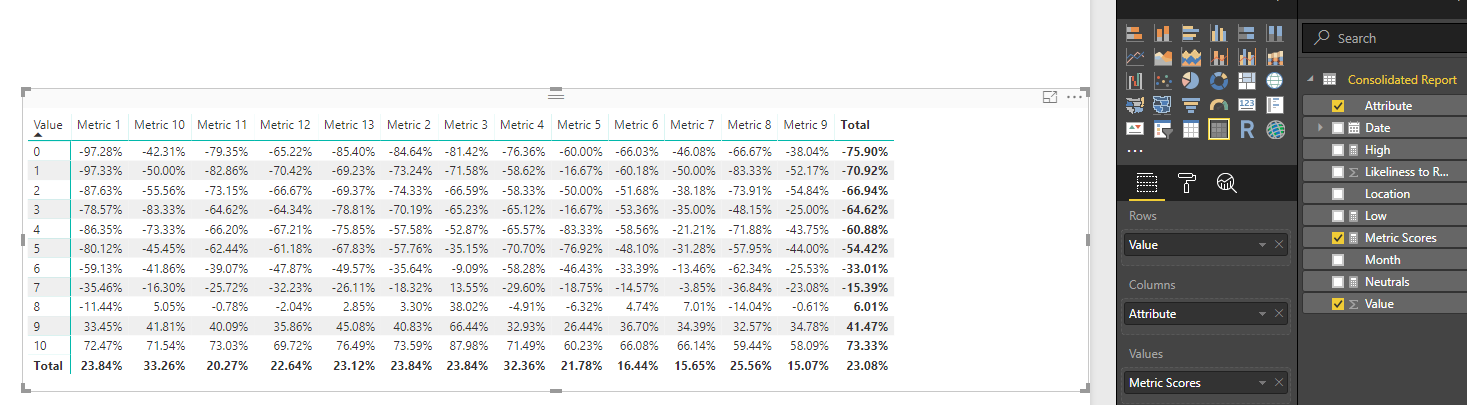1467x405 pixels.
Task: Select the Shape map visual
Action: (x=1163, y=105)
